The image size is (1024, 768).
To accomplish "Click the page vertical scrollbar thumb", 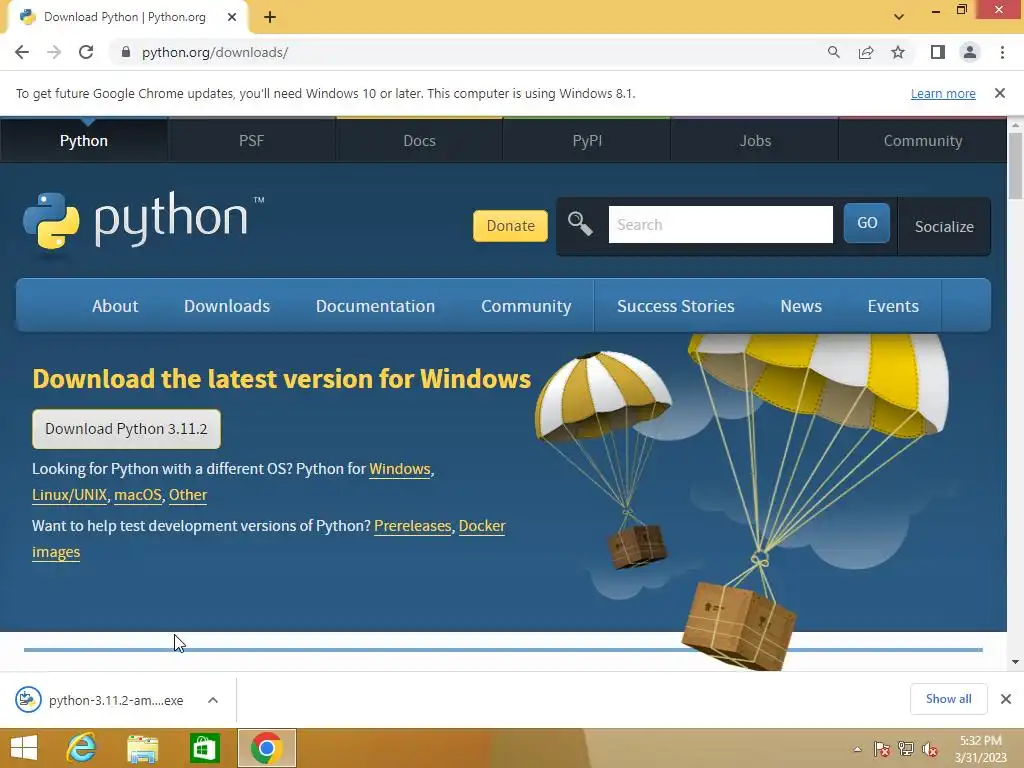I will click(1015, 166).
